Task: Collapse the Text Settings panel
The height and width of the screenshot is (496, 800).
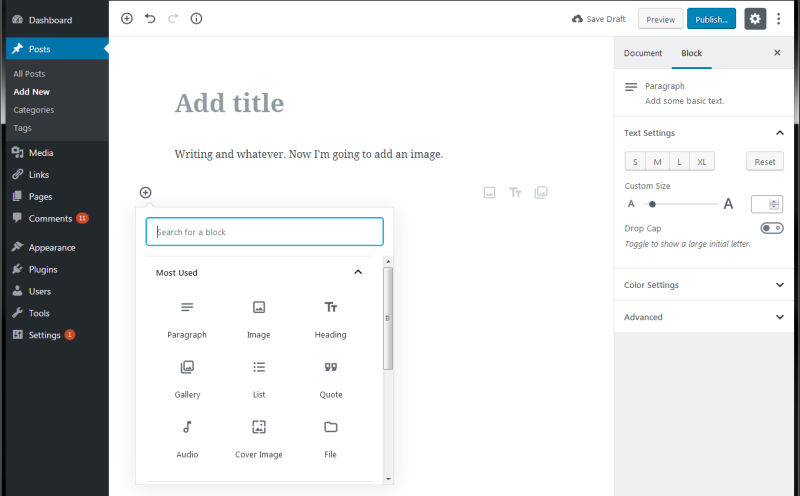Action: 704,133
